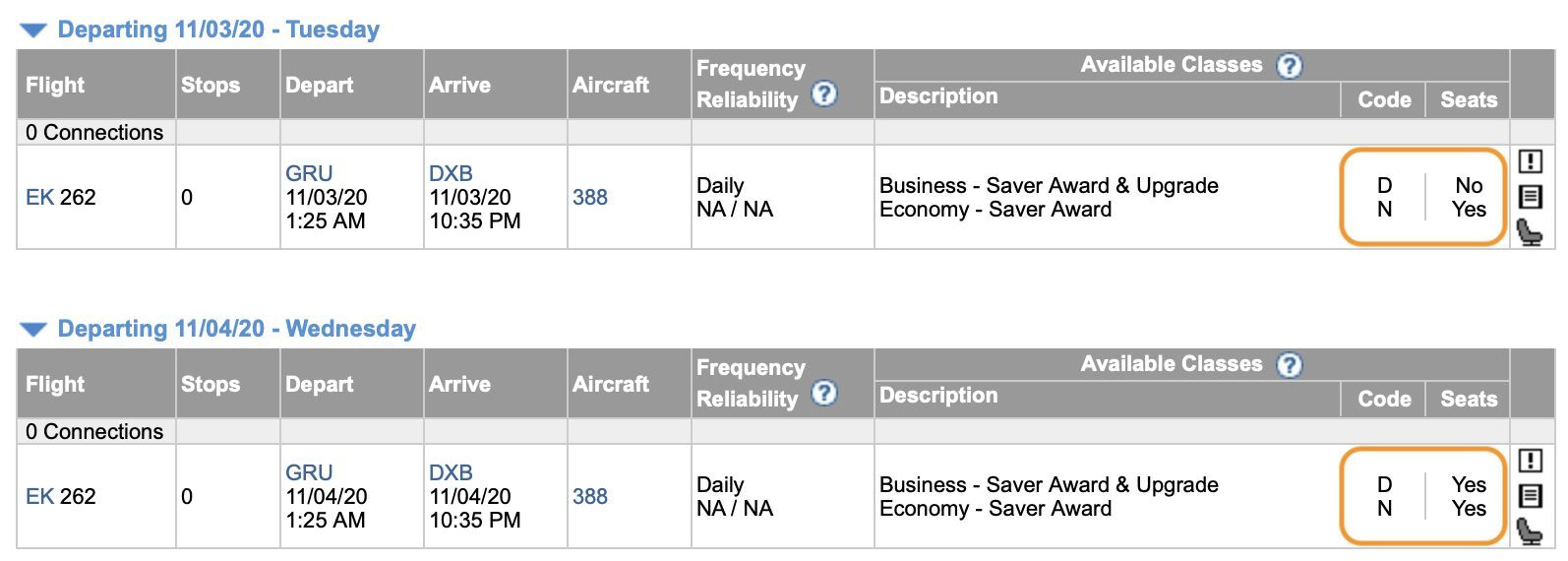Open flight alert icon for 11/03/20 flight

click(1531, 161)
